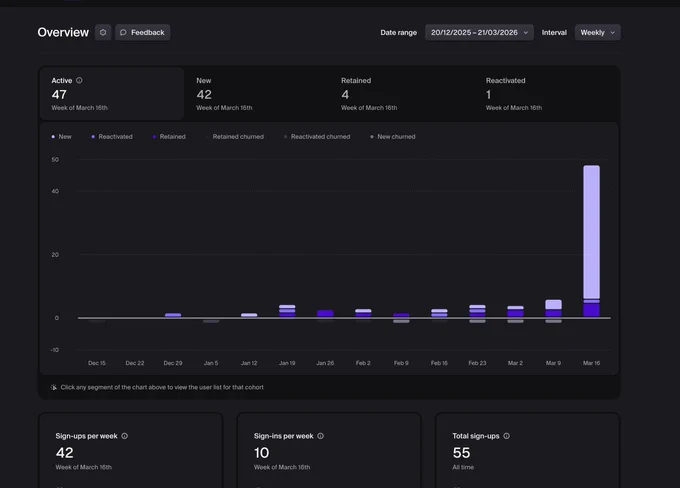Click the info icon next to Active

[x=79, y=80]
